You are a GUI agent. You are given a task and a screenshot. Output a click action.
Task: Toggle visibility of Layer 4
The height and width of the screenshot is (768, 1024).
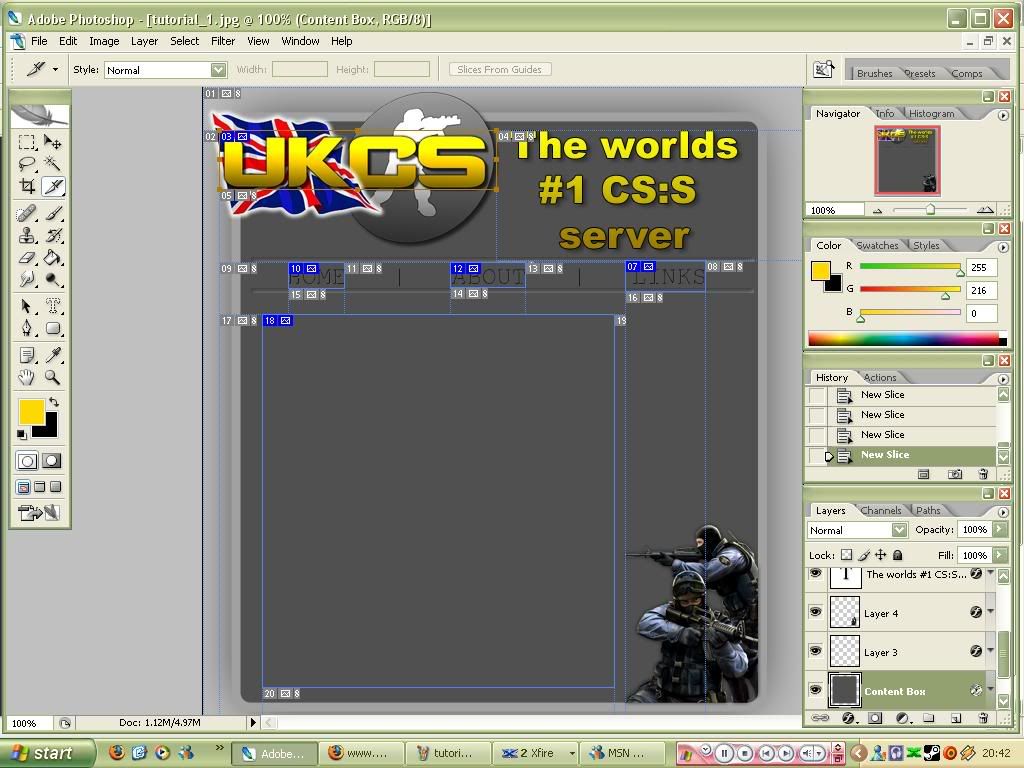pos(815,613)
